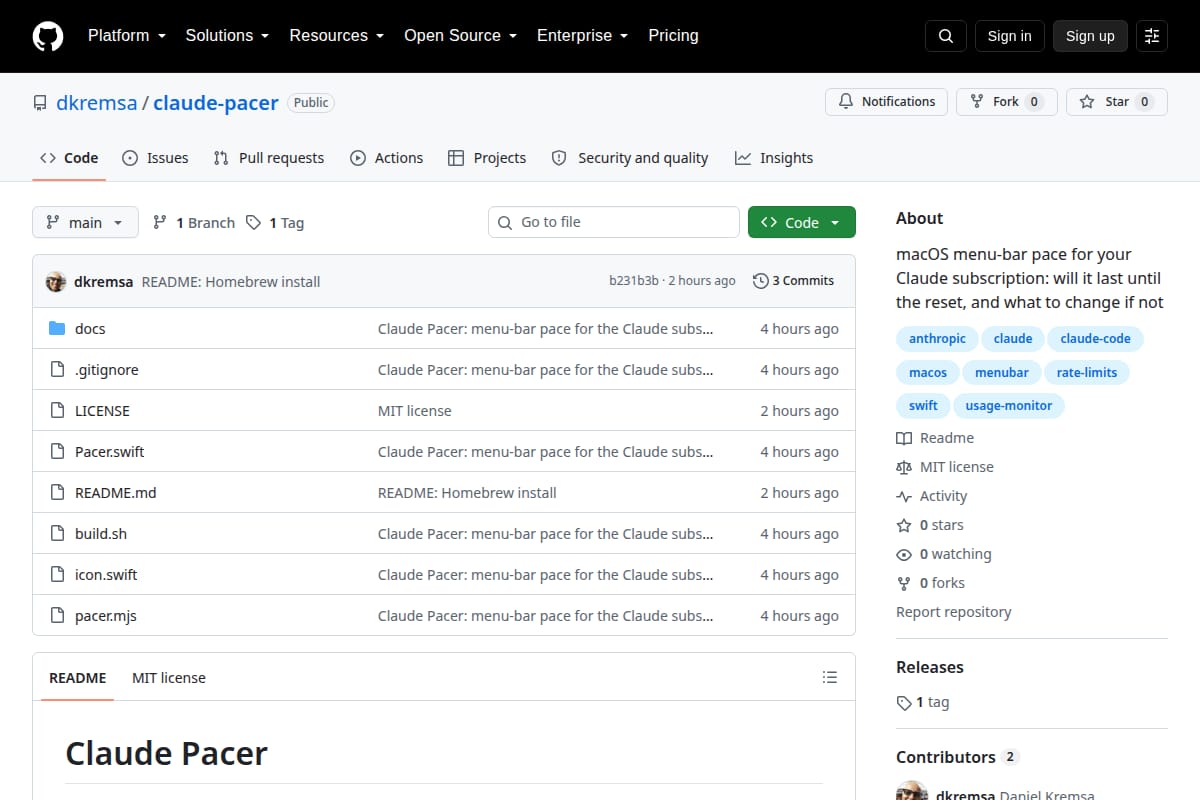Click the pulse icon beside Activity
The image size is (1200, 800).
pos(904,496)
